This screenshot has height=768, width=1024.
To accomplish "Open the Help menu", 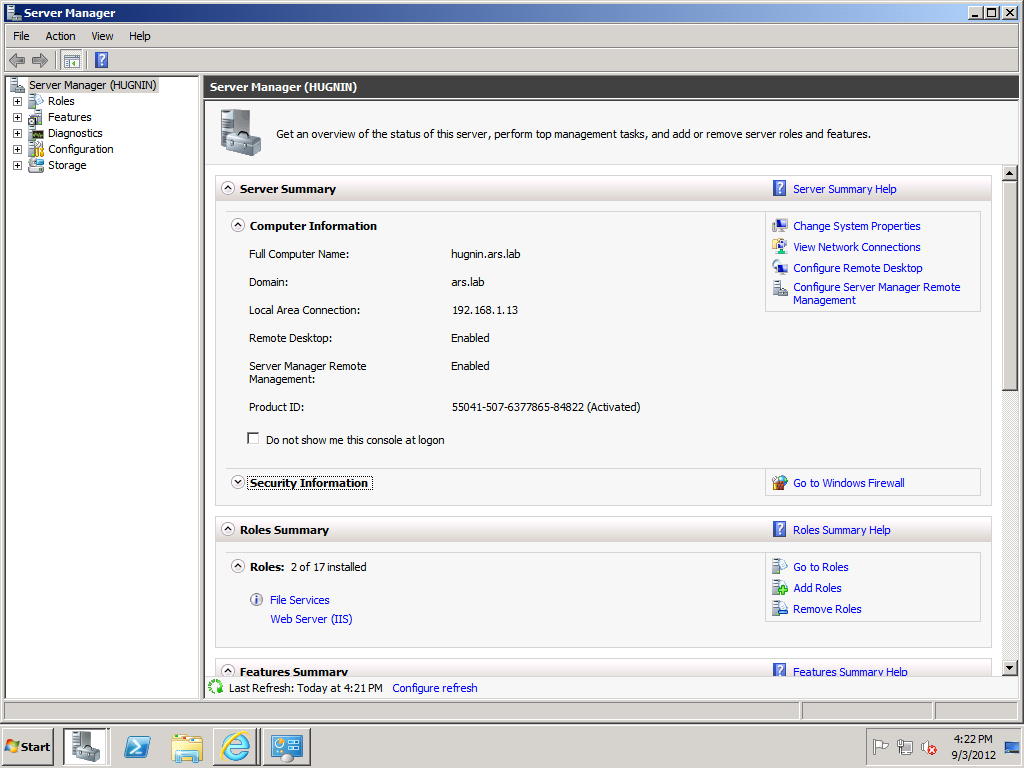I will pyautogui.click(x=139, y=36).
